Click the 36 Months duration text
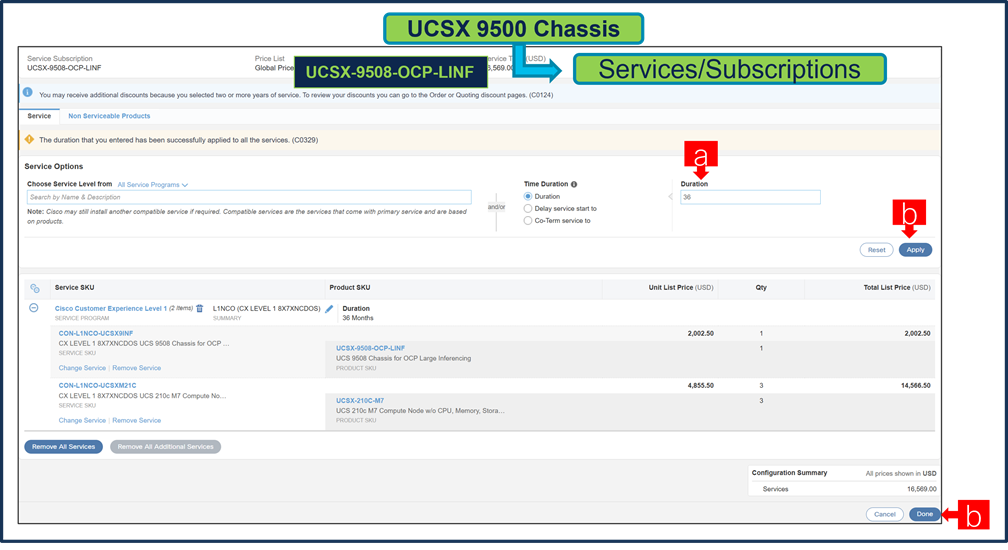This screenshot has height=550, width=1008. coord(358,318)
